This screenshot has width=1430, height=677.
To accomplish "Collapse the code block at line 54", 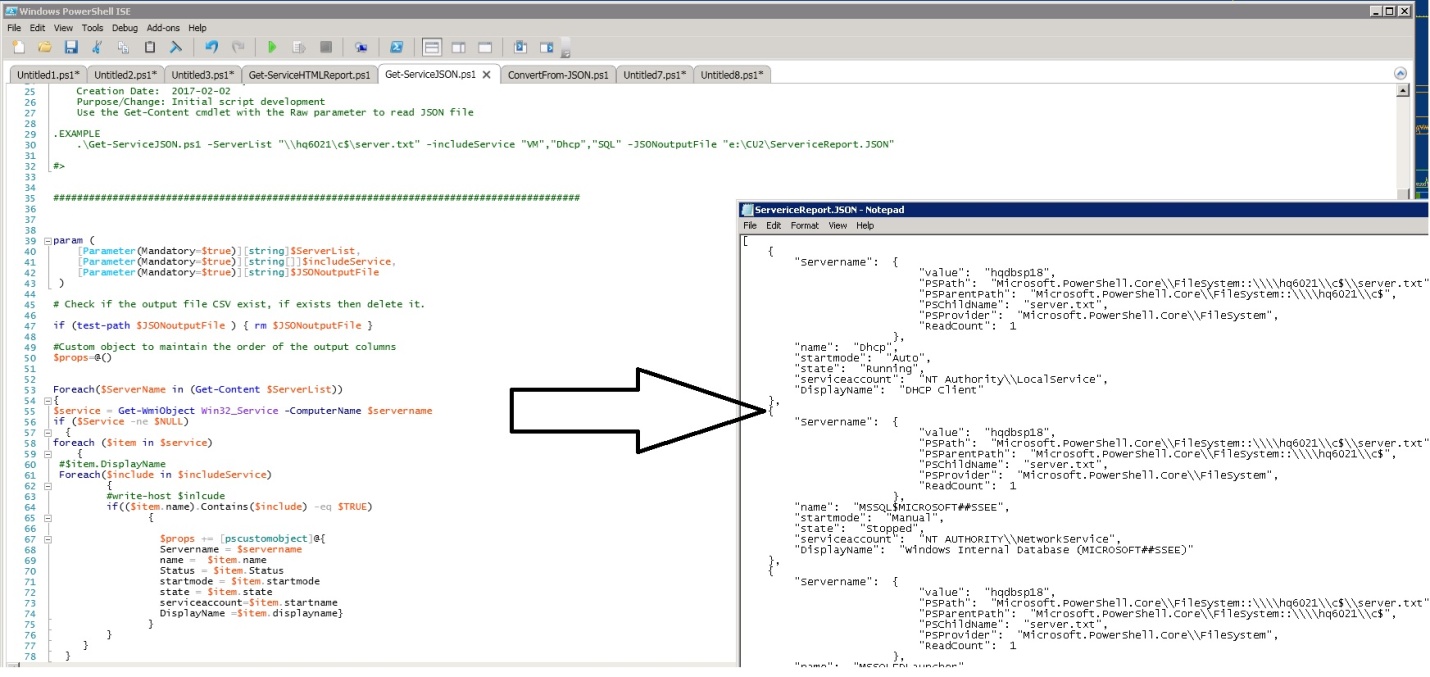I will pos(47,400).
